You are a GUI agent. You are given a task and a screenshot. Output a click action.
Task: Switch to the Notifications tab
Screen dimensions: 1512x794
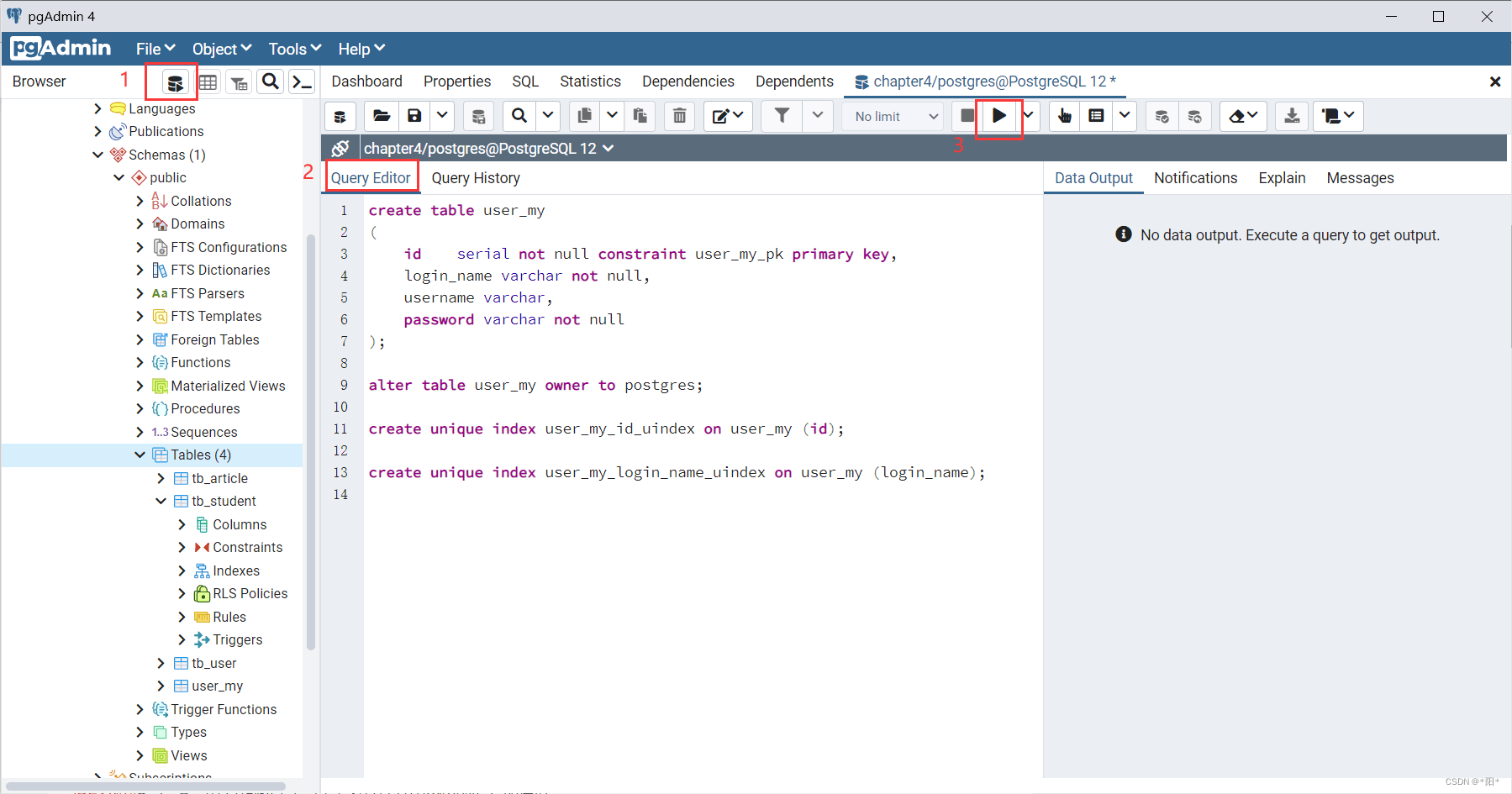point(1195,178)
